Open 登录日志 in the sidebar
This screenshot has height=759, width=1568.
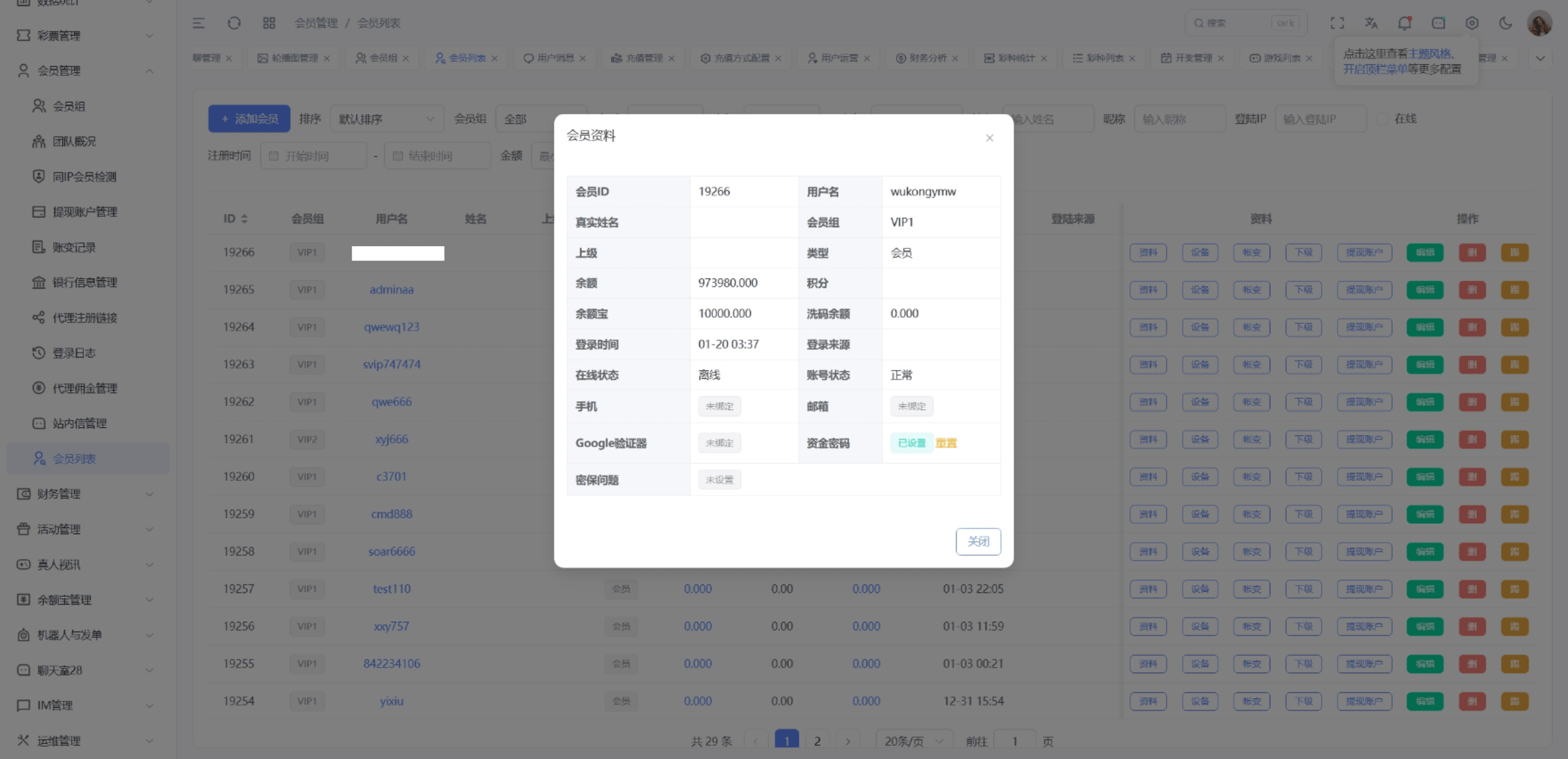(74, 353)
